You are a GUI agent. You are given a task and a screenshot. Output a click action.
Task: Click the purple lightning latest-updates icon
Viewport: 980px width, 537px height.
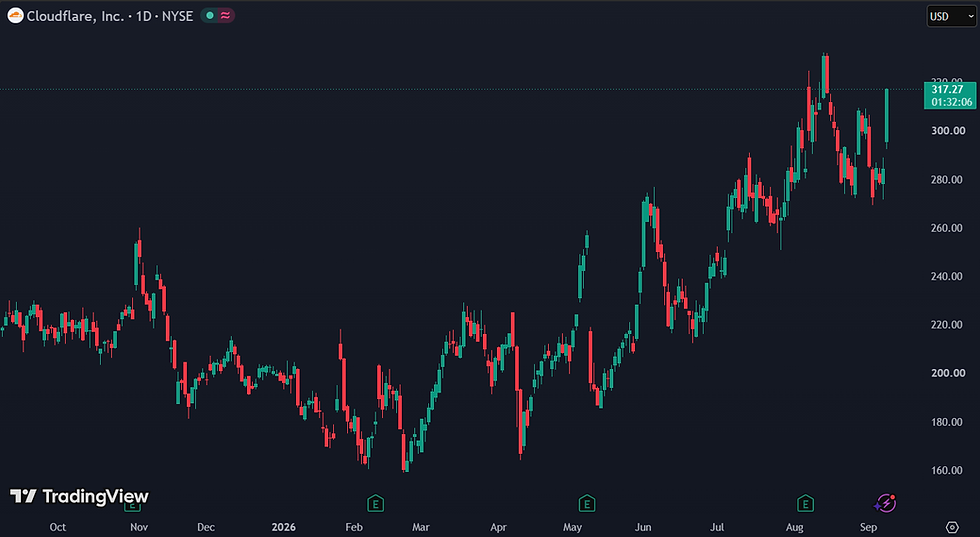[885, 503]
